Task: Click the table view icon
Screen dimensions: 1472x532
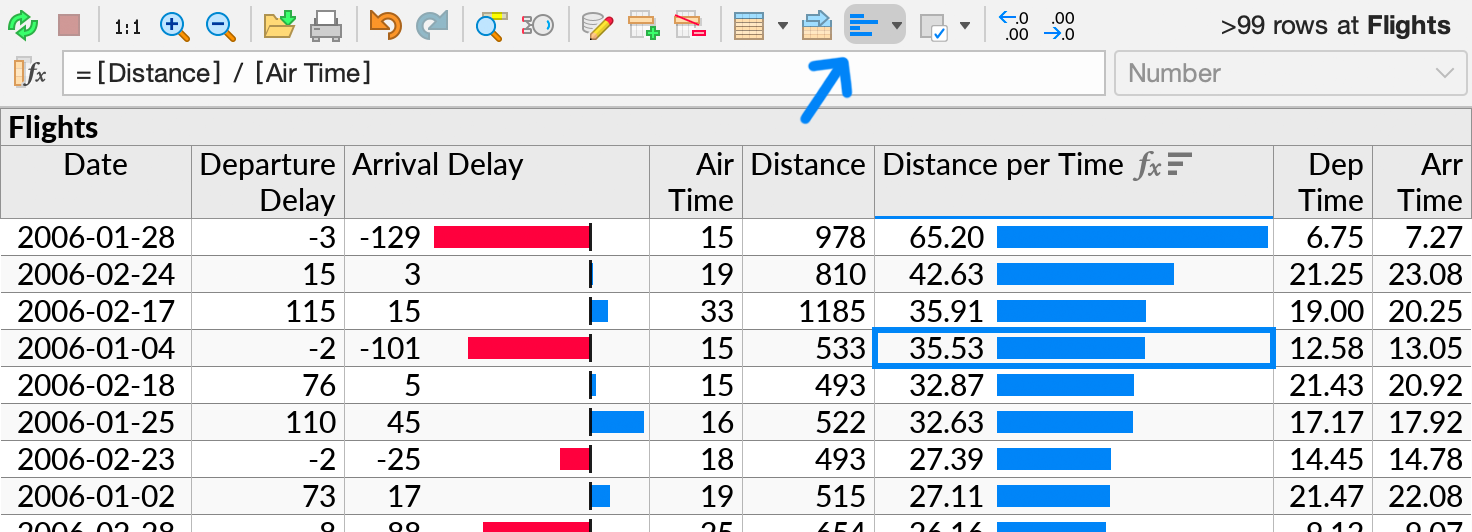Action: pyautogui.click(x=749, y=25)
